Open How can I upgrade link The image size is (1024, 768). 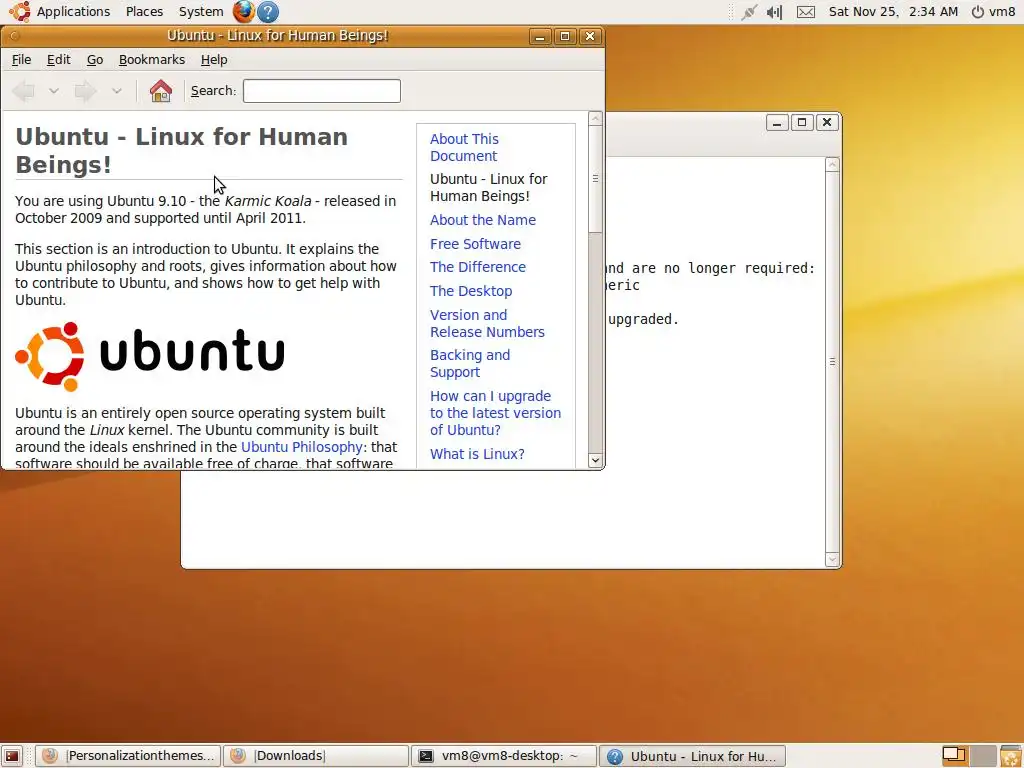pyautogui.click(x=495, y=413)
